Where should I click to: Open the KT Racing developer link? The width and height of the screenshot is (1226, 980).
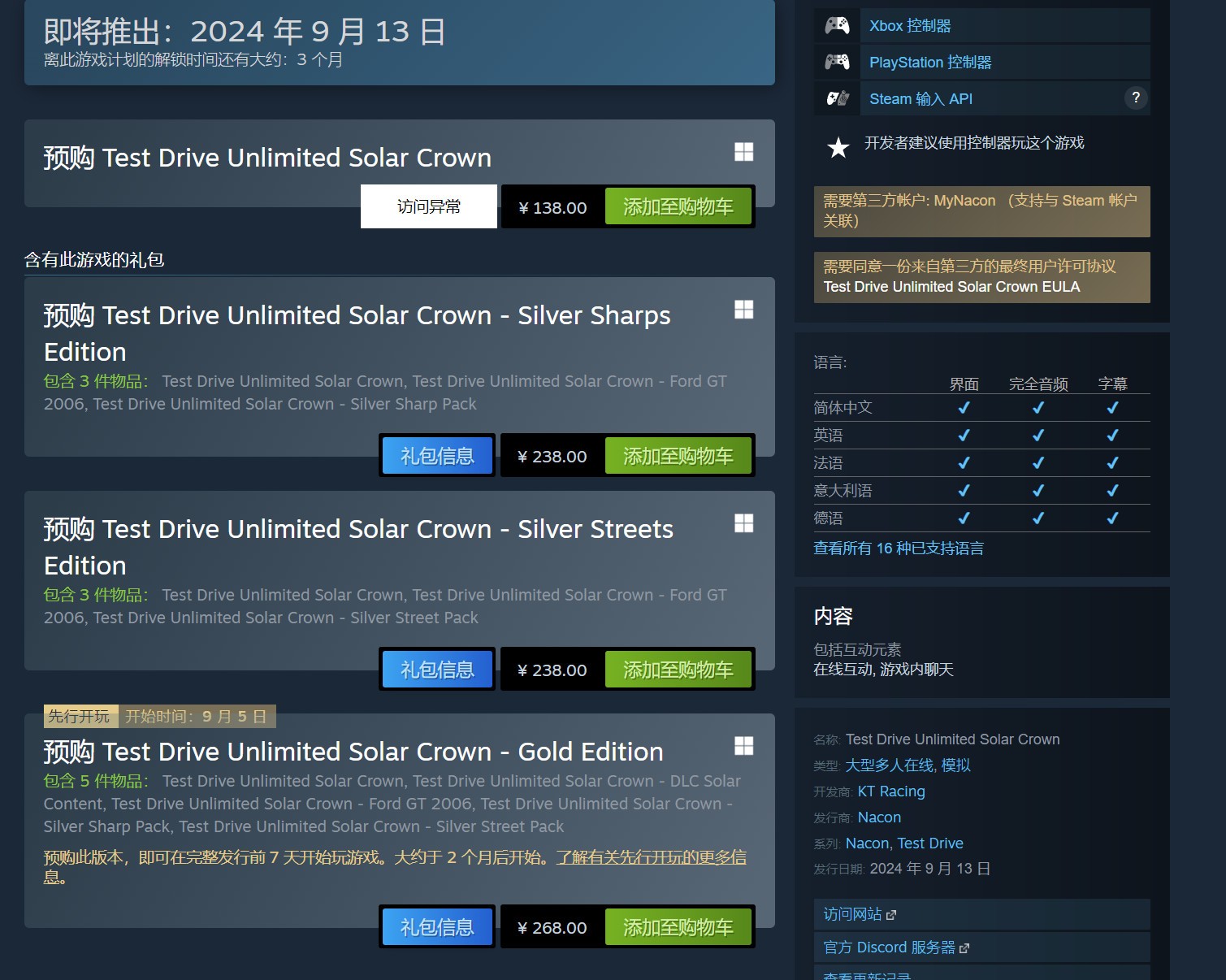tap(892, 791)
